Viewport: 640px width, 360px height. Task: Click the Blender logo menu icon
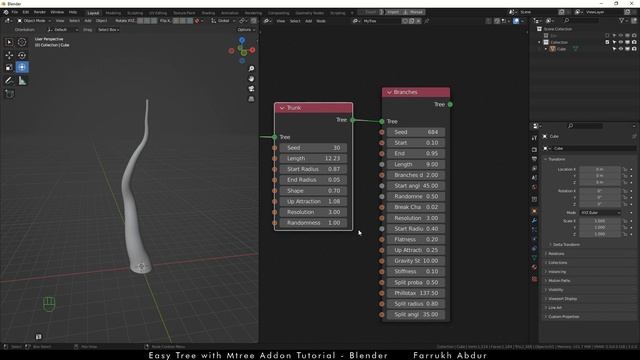pos(6,12)
